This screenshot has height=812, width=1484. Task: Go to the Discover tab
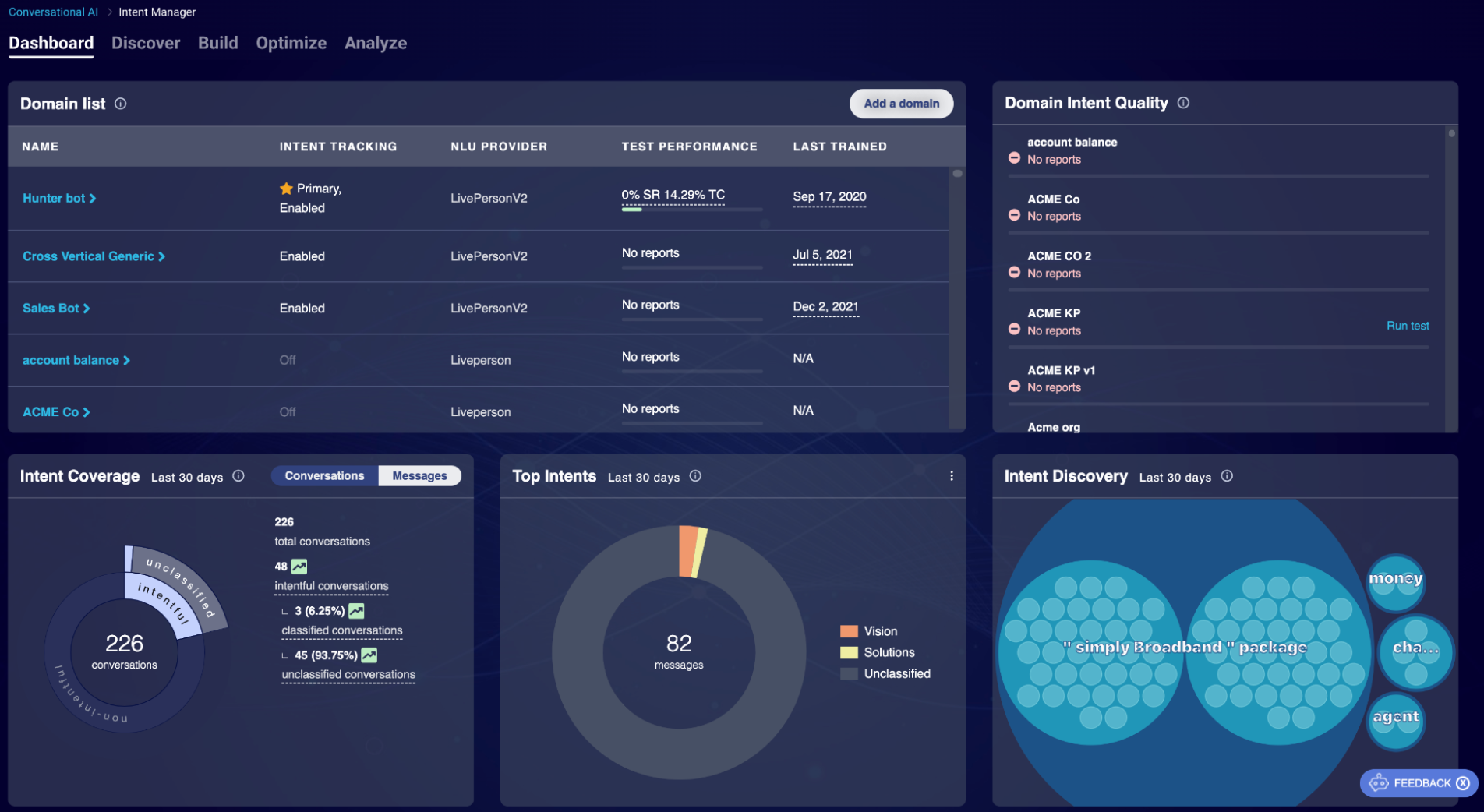[146, 44]
